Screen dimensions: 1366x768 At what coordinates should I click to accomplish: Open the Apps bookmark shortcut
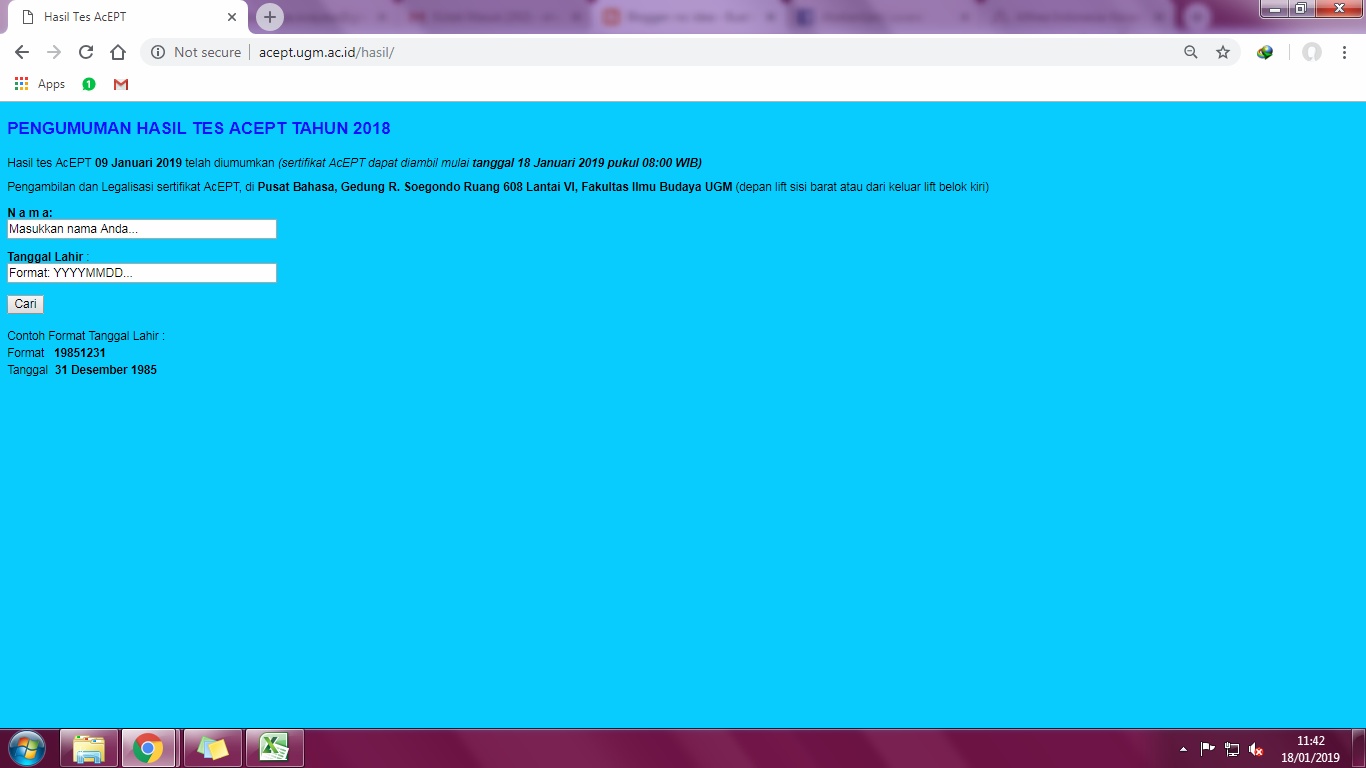pos(40,84)
